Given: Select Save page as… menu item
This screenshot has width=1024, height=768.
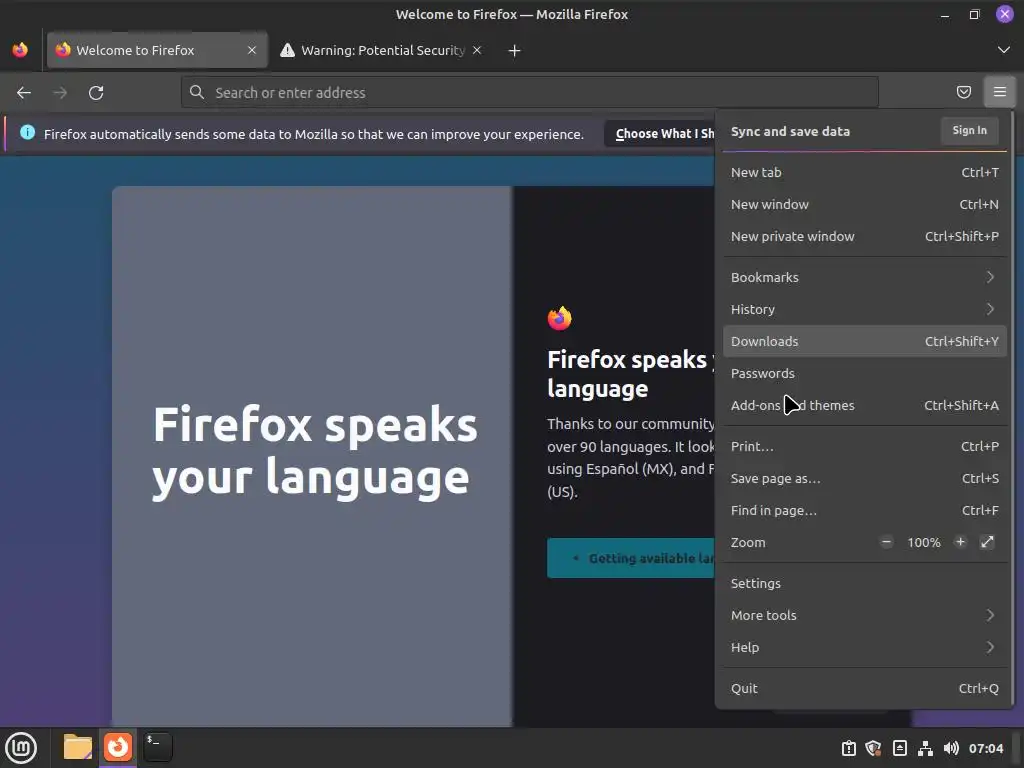Looking at the screenshot, I should click(865, 479).
